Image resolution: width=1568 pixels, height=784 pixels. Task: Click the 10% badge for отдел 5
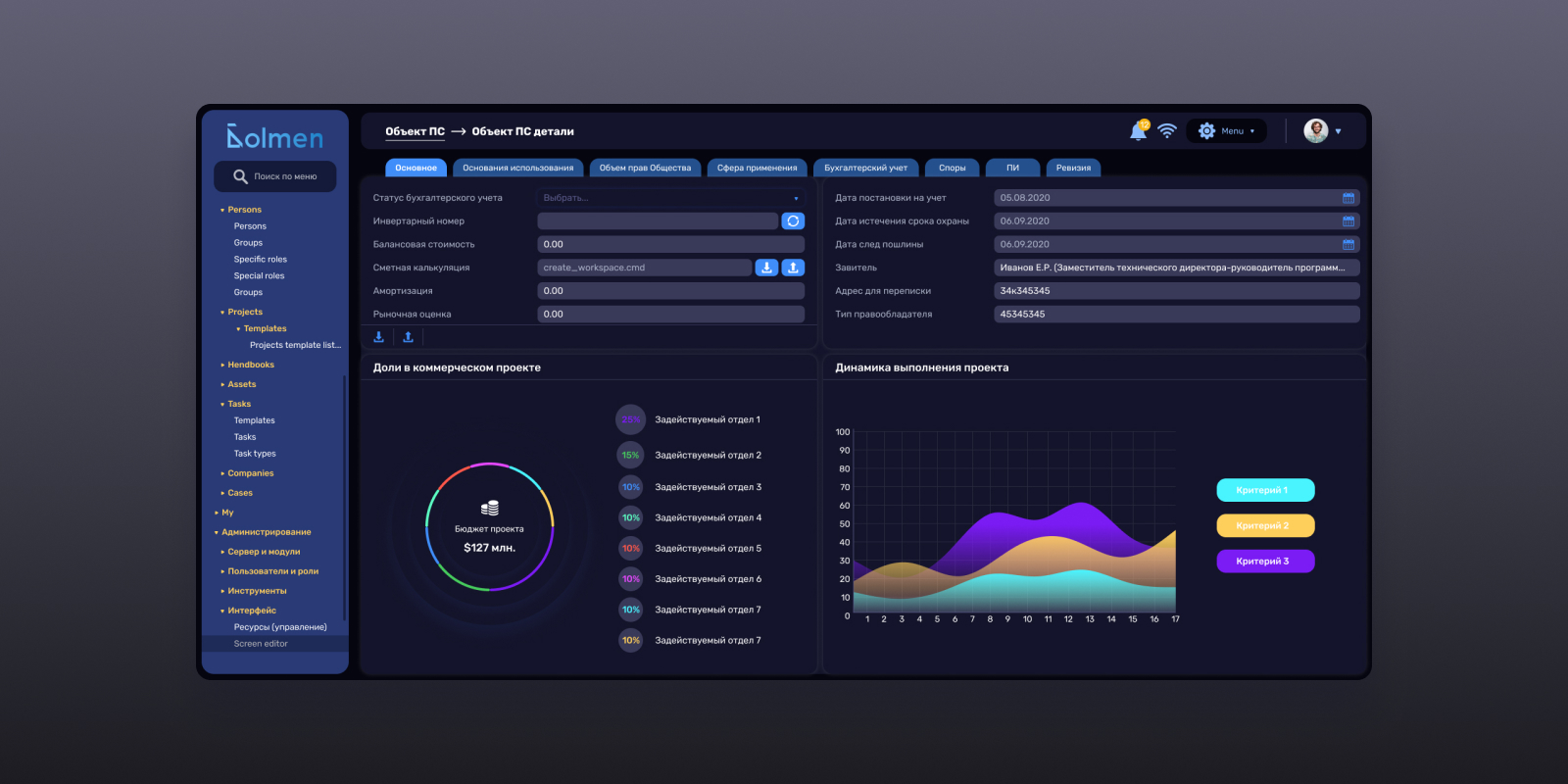631,548
